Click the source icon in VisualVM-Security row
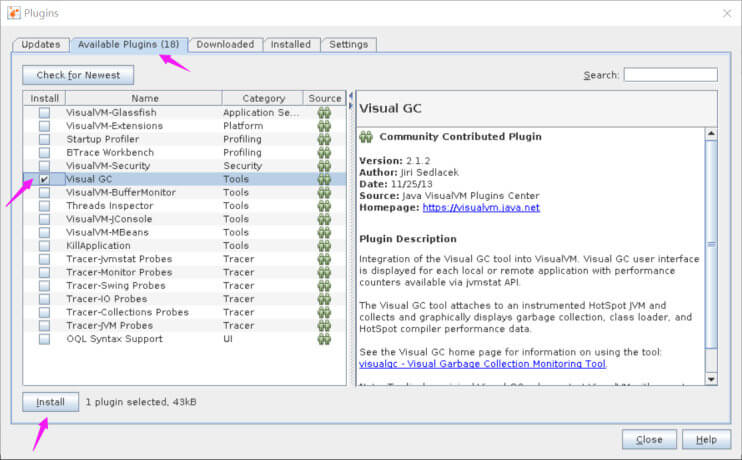 324,166
